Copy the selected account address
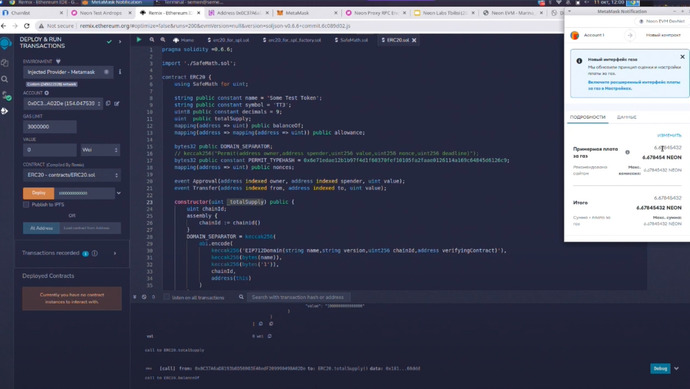690x389 pixels. 108,103
